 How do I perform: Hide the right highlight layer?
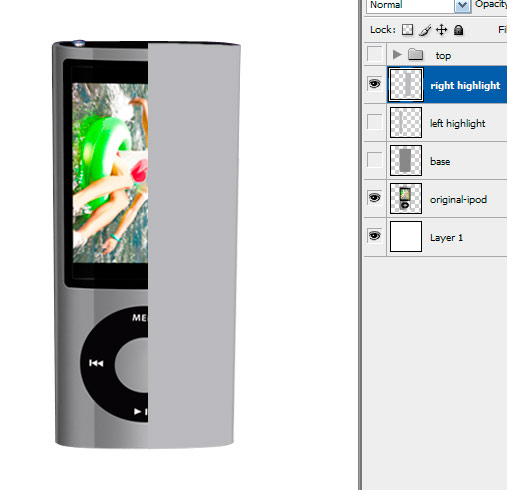point(375,83)
